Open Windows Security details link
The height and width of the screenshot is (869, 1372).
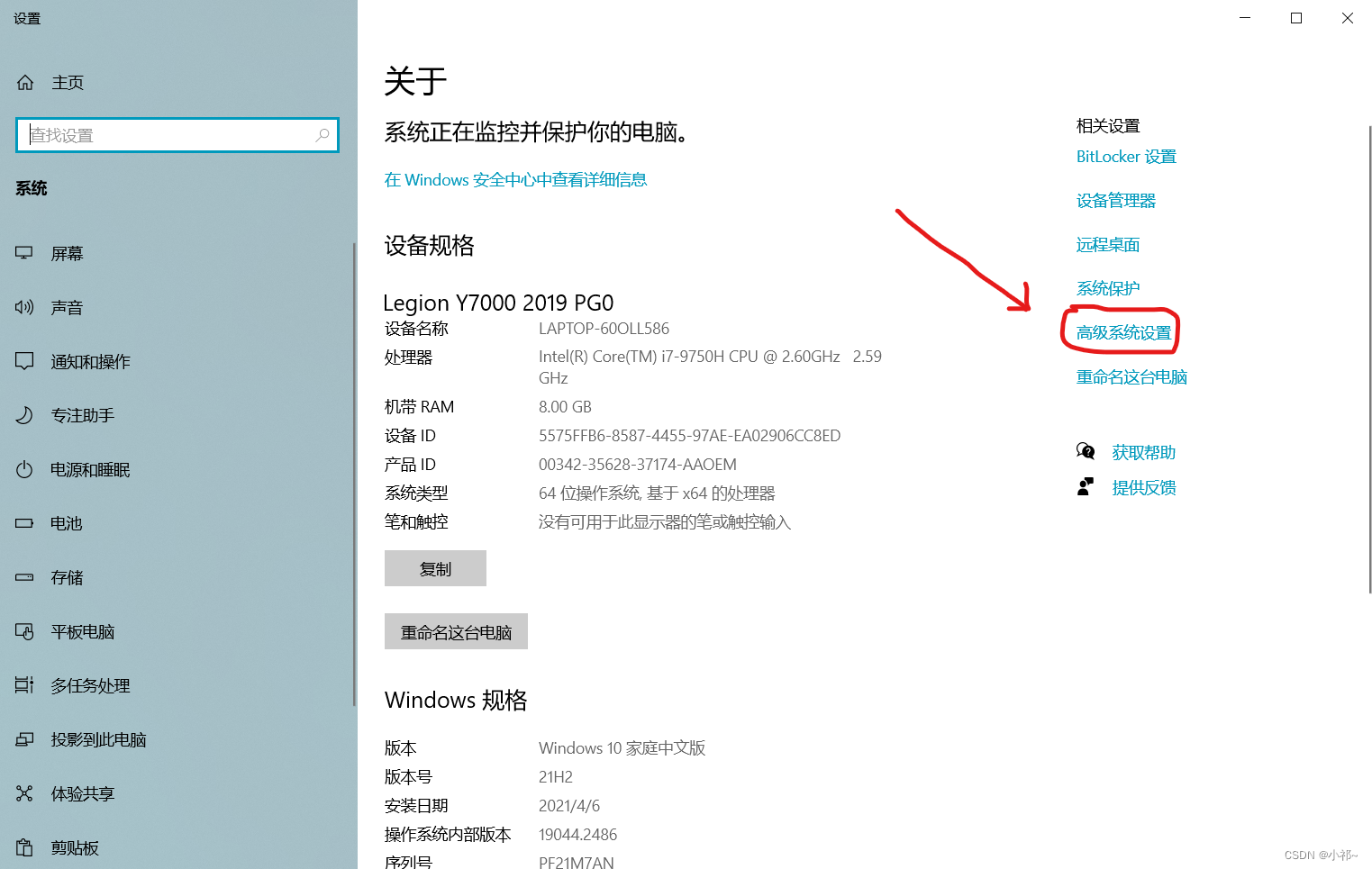[x=515, y=180]
